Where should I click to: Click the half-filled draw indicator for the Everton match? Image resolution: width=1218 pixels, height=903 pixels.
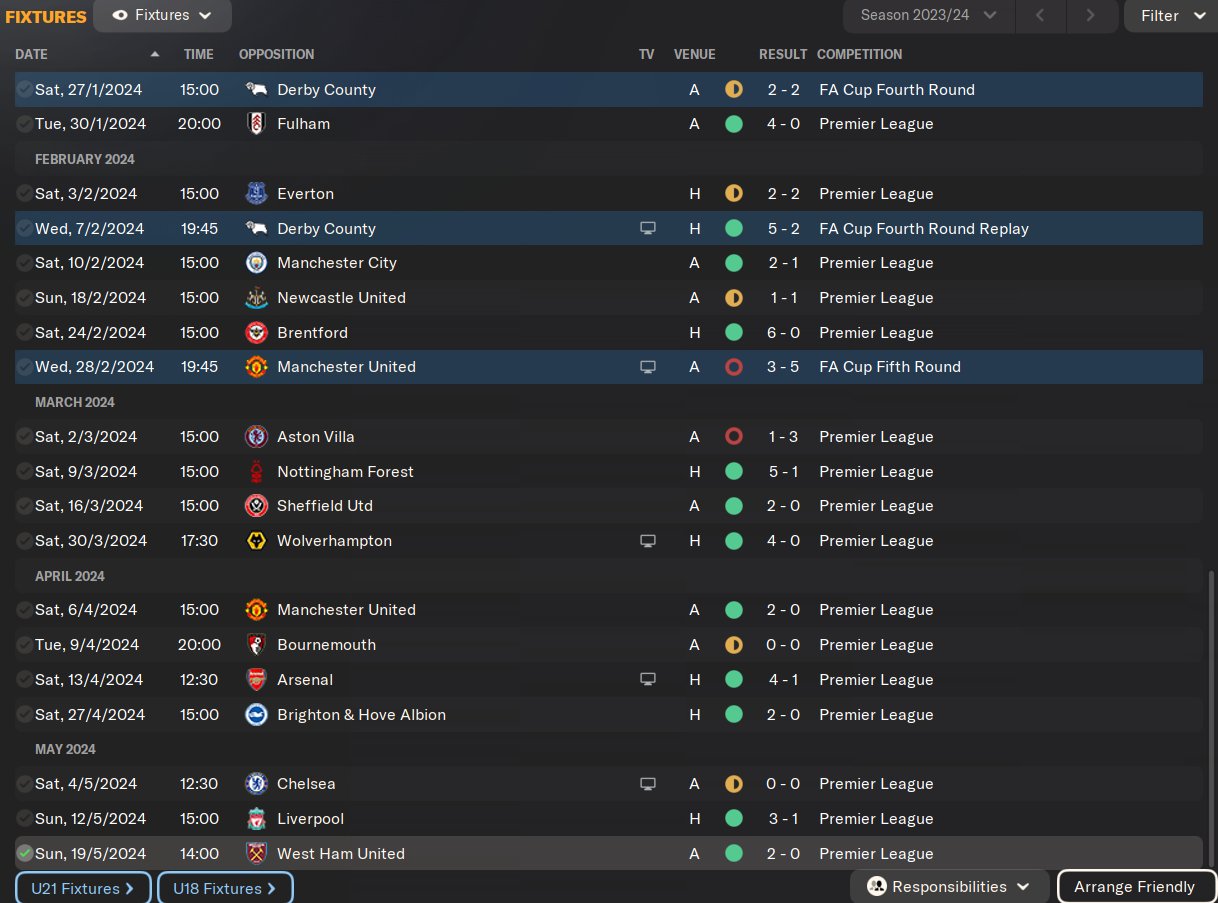(x=734, y=193)
